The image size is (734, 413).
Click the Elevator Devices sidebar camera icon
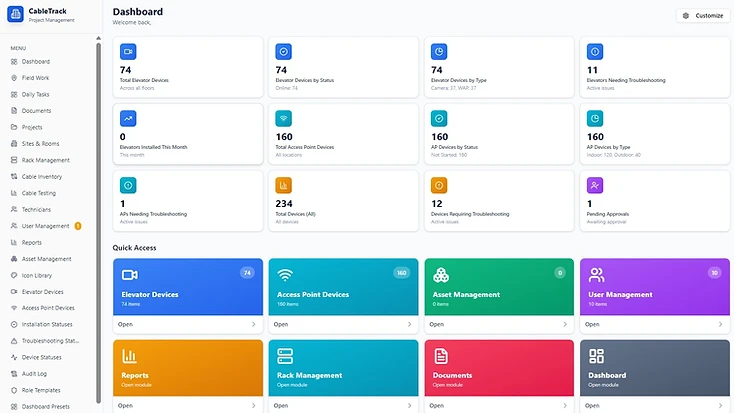tap(14, 291)
